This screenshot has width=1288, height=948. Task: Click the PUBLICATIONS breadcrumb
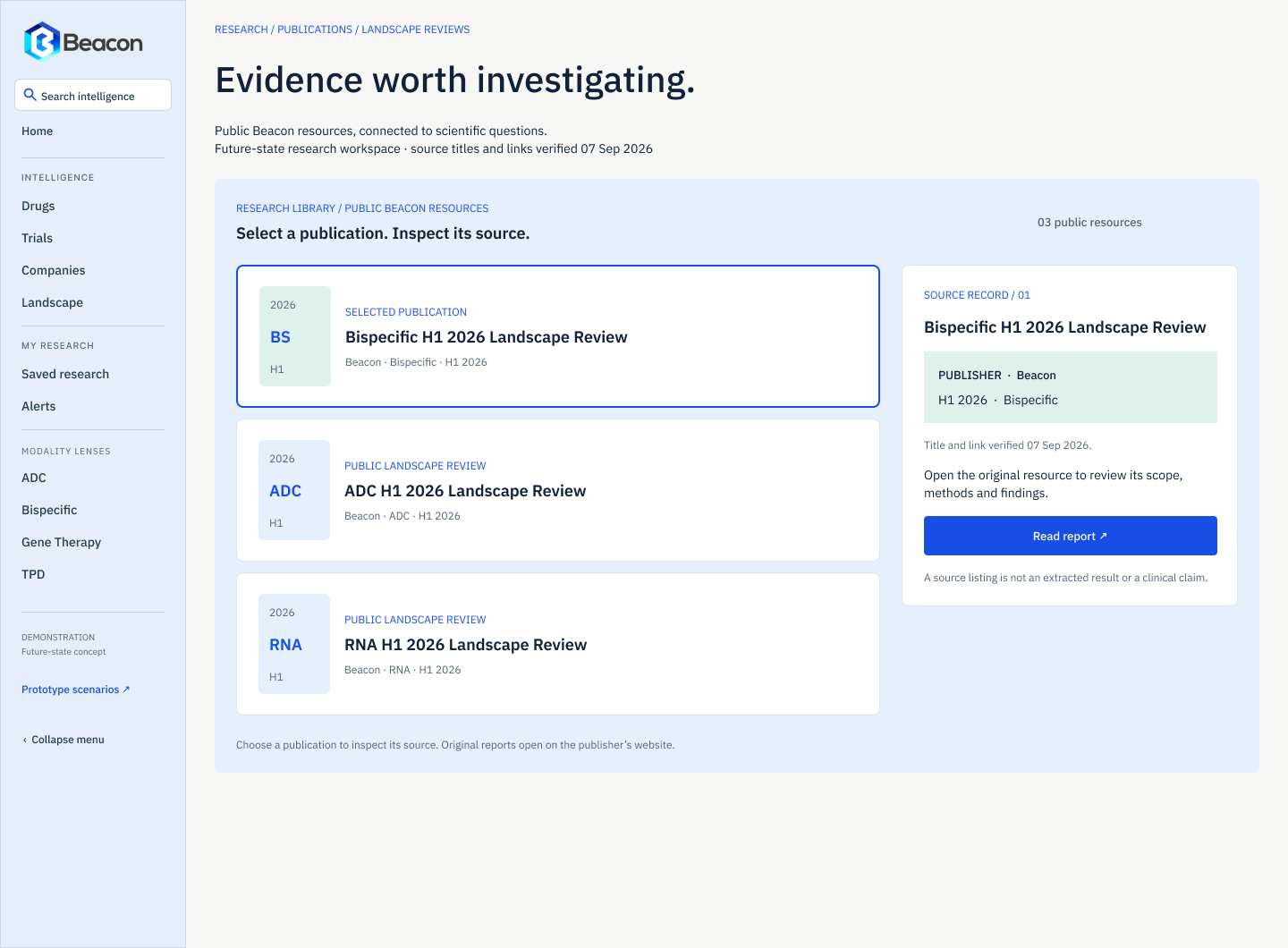[x=315, y=30]
